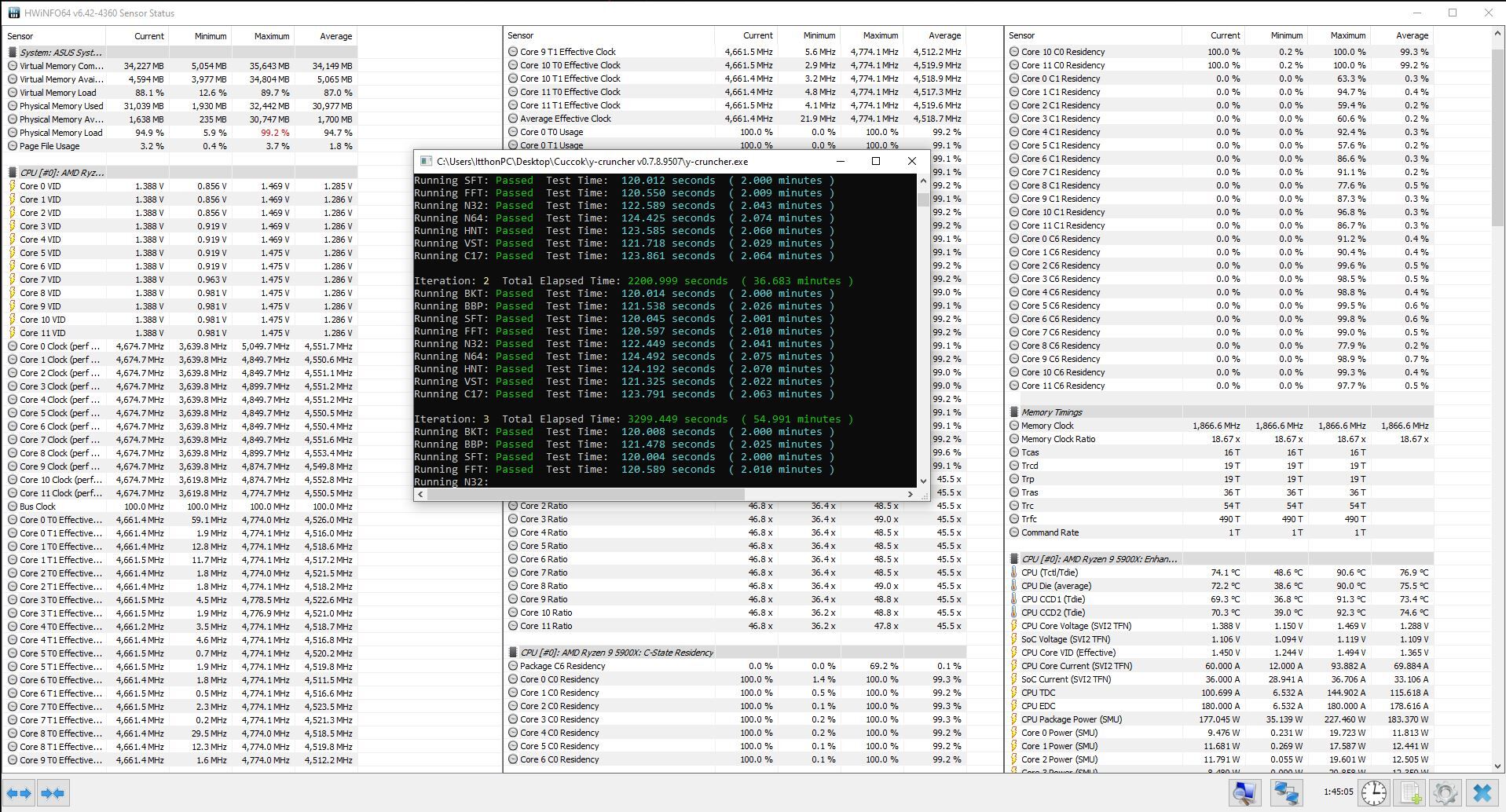Select the Memory Clock row
This screenshot has width=1506, height=812.
click(x=1221, y=426)
